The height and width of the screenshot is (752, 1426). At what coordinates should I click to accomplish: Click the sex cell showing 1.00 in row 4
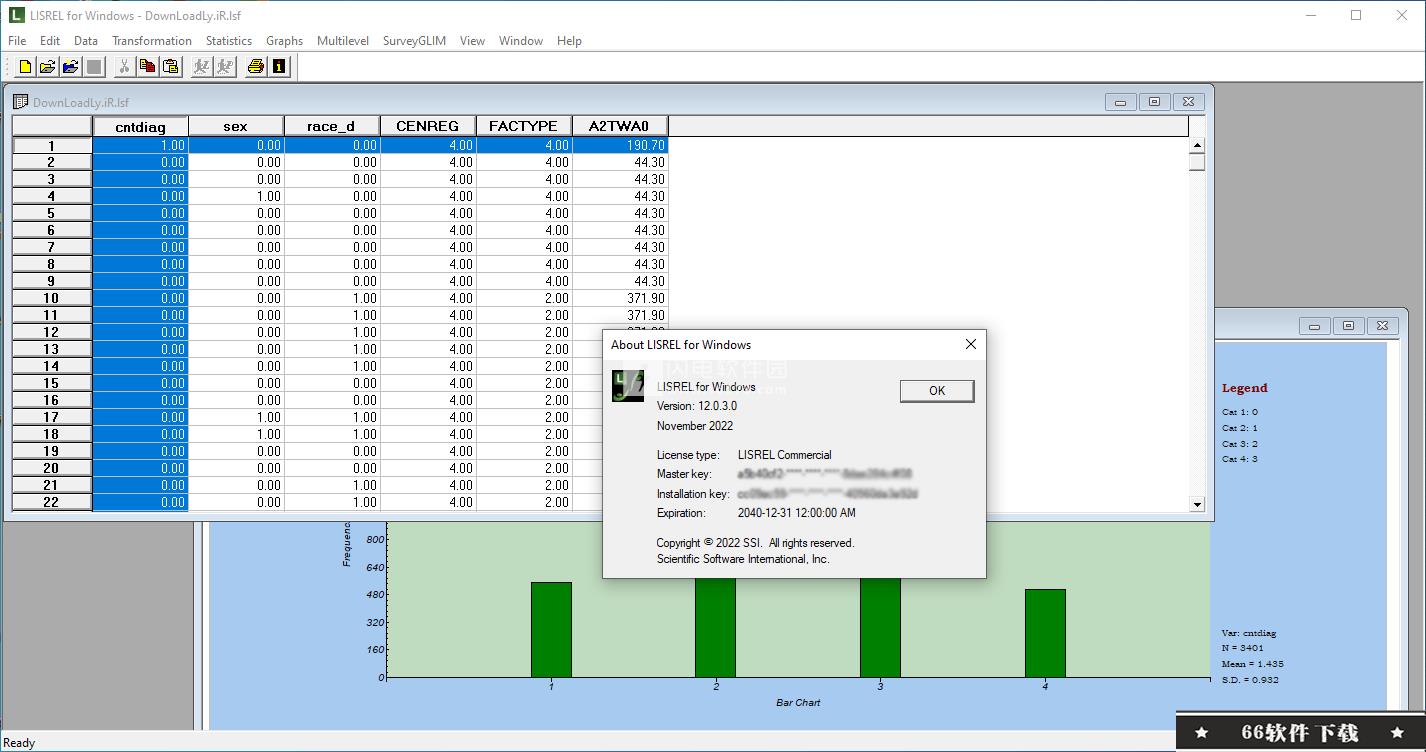[236, 196]
